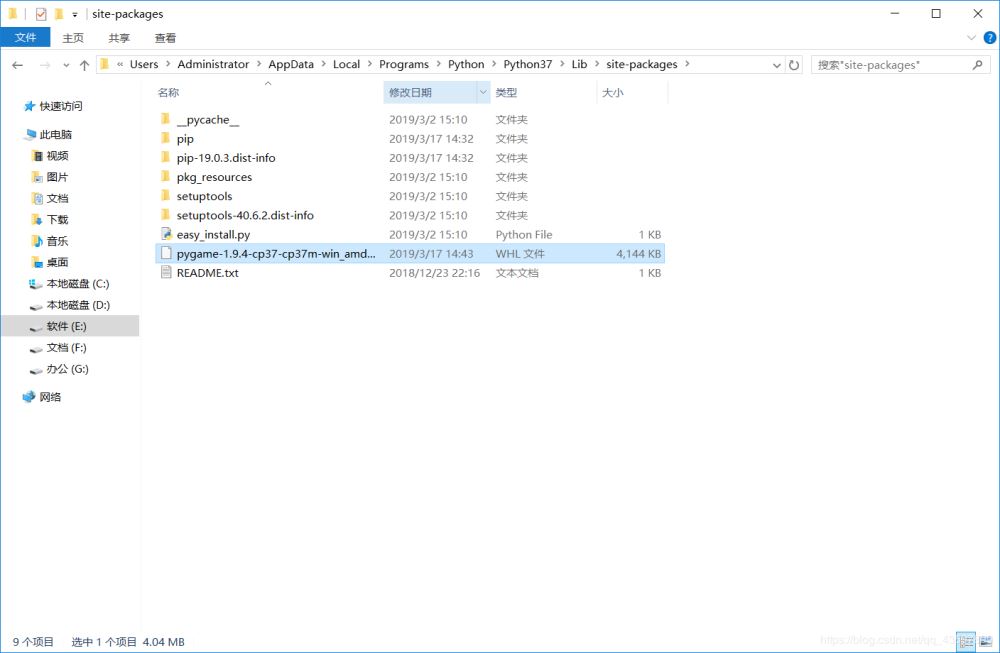1000x653 pixels.
Task: Click the pygame file size 4,144 KB
Action: click(x=638, y=254)
